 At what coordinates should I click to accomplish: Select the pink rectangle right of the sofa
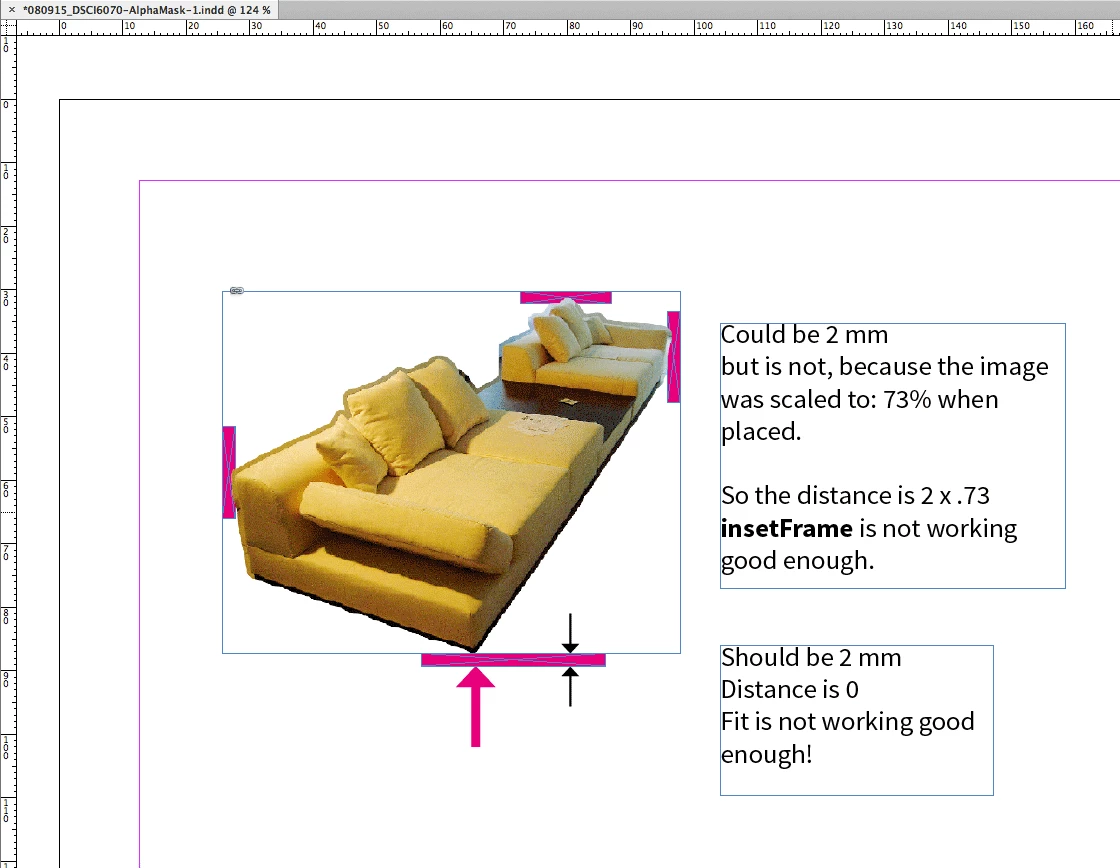click(x=673, y=356)
